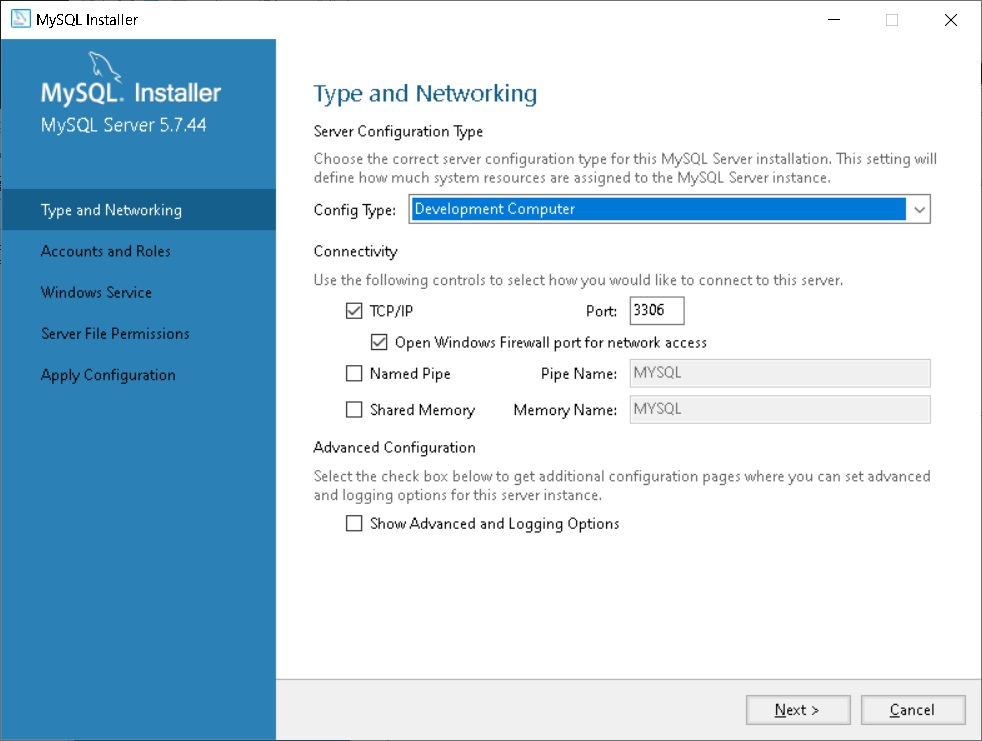Screen dimensions: 982x741
Task: Click the Port field showing 3306
Action: [x=657, y=311]
